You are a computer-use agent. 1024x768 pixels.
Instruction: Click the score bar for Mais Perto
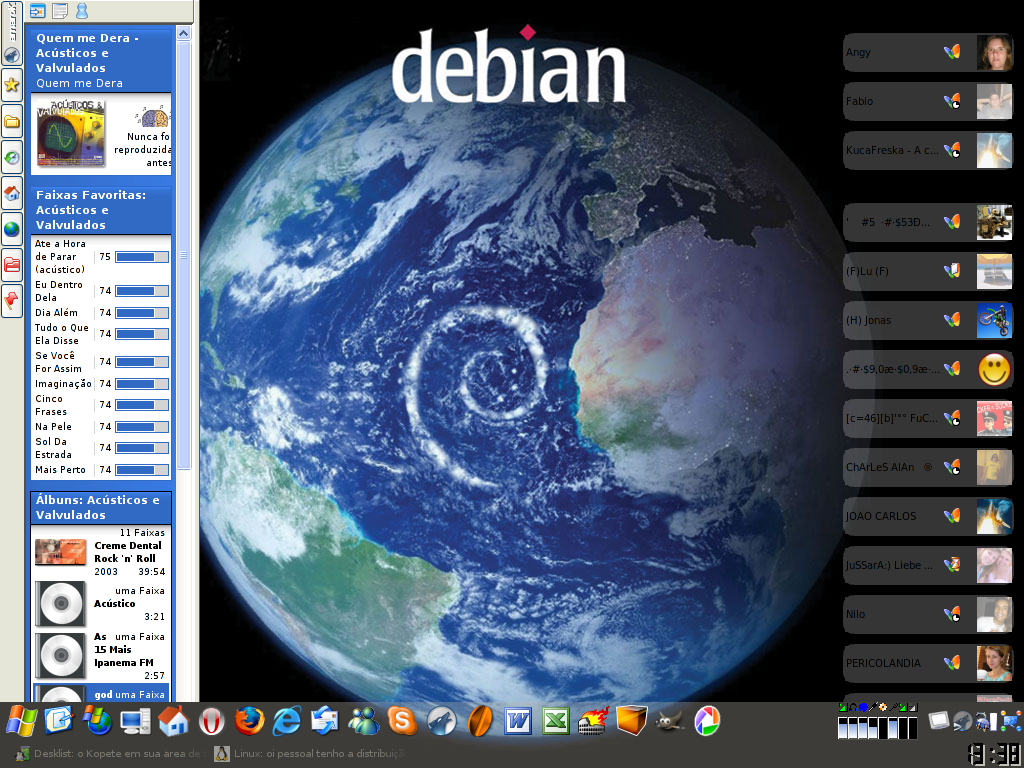[142, 470]
